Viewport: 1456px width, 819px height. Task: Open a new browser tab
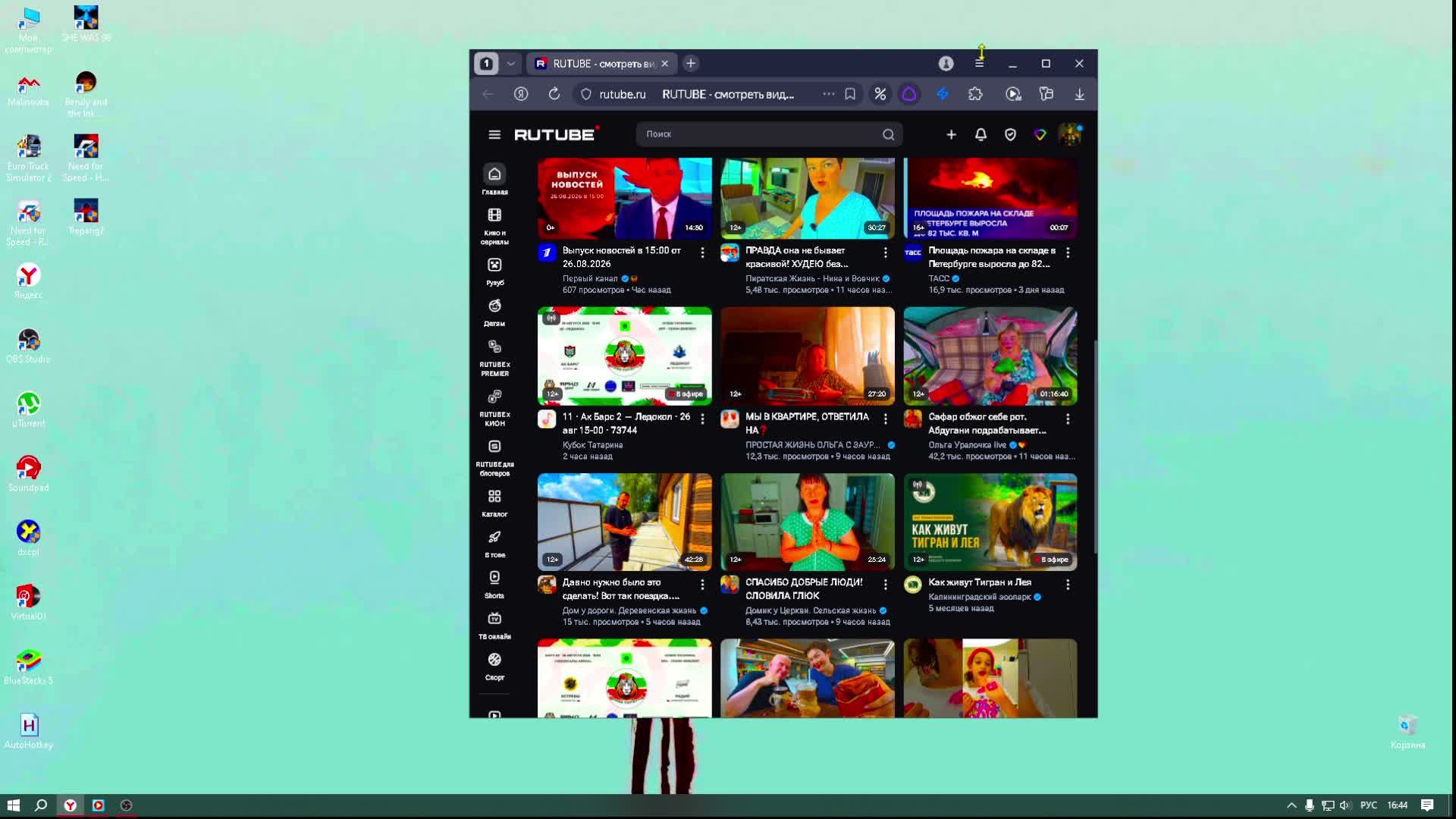691,64
